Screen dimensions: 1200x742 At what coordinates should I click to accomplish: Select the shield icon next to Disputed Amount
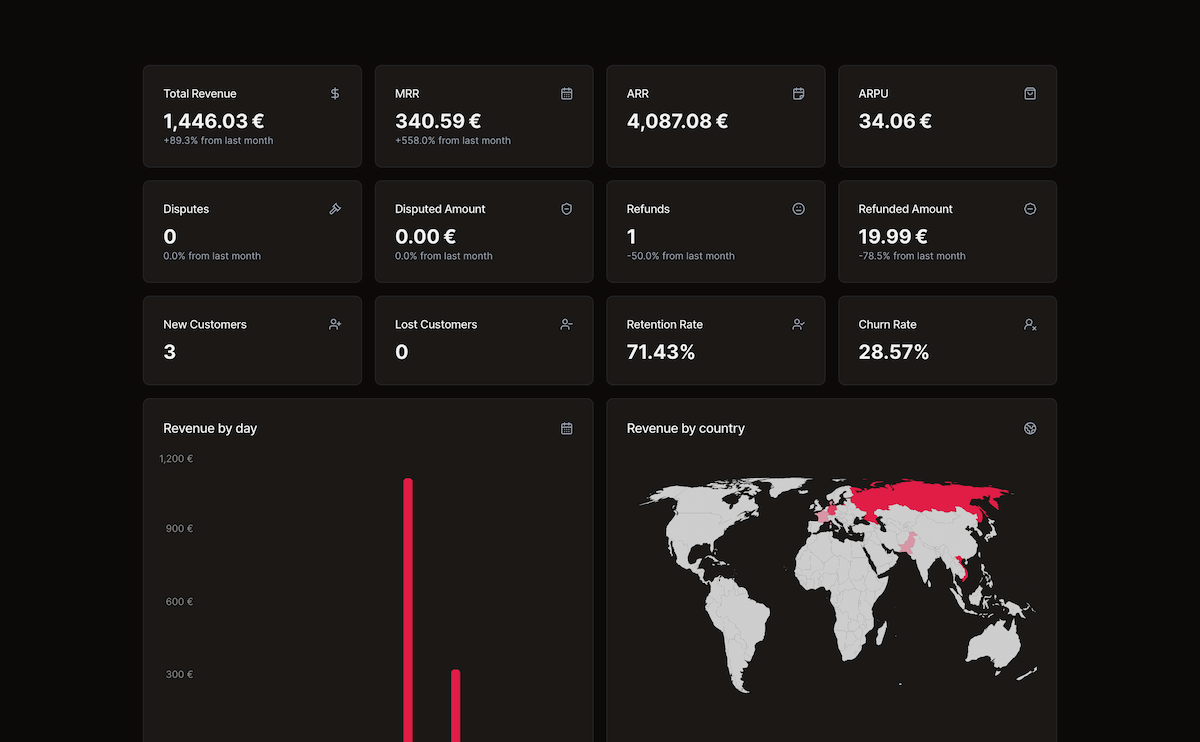566,209
